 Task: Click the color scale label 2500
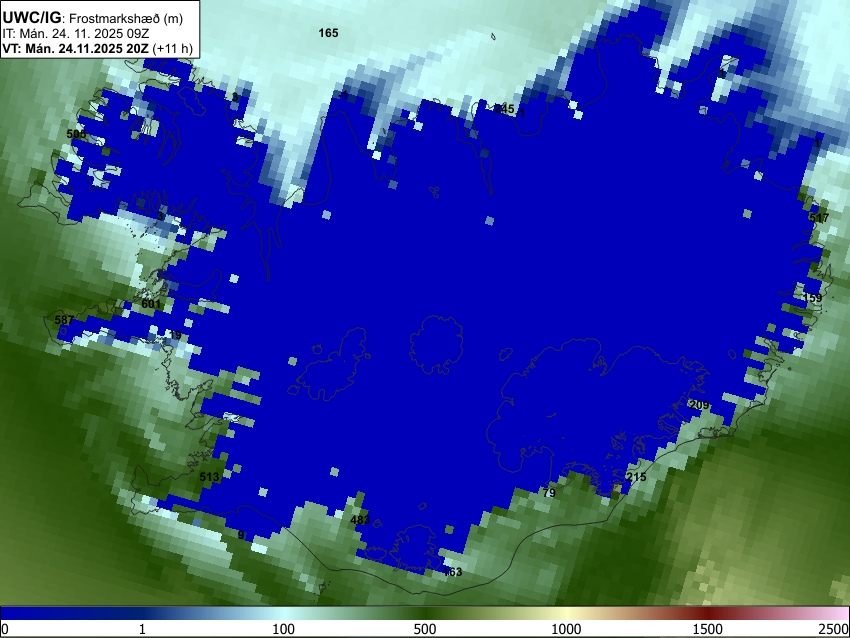[834, 629]
